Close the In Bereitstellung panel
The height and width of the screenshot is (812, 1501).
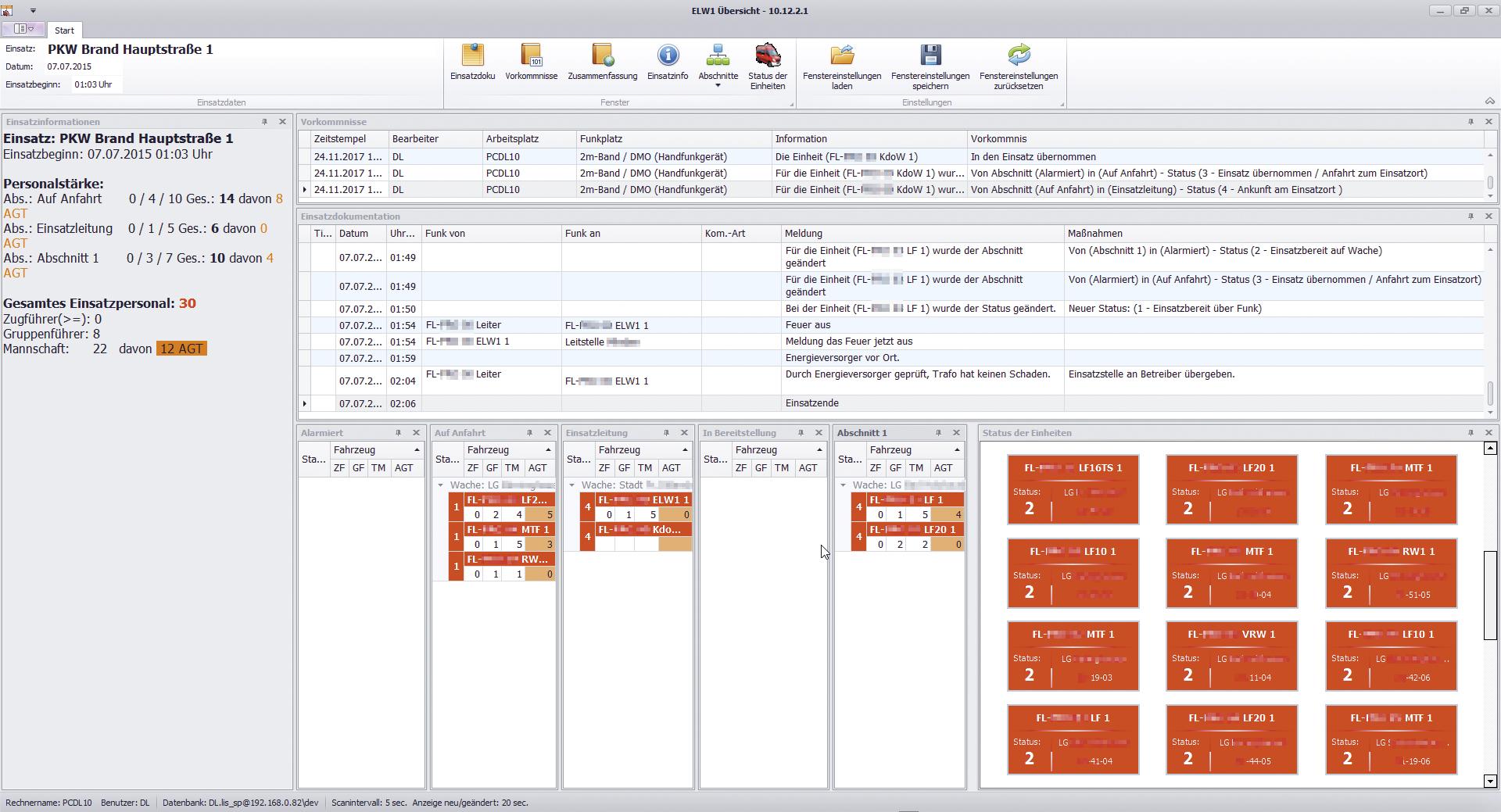819,433
